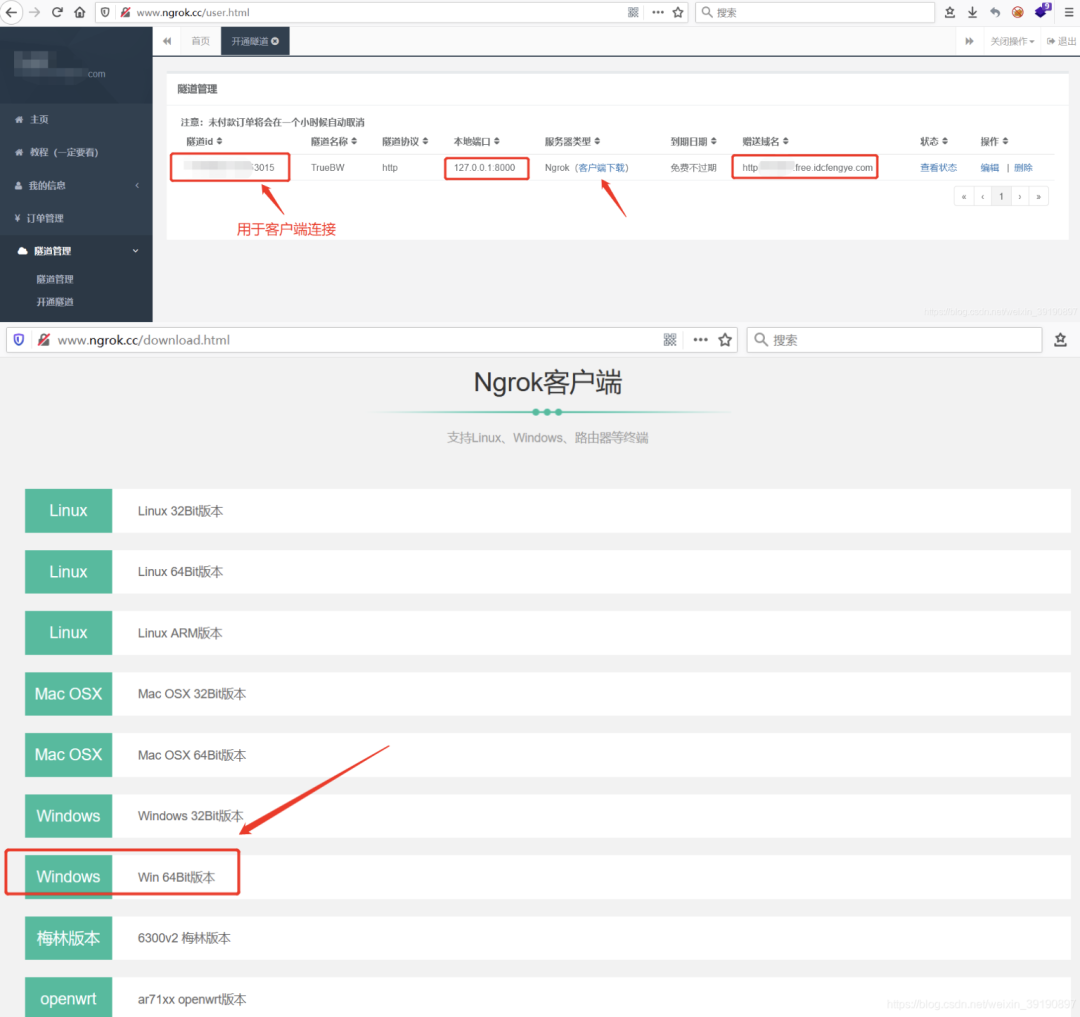The image size is (1080, 1017).
Task: Bookmark download.html with star icon
Action: point(725,339)
